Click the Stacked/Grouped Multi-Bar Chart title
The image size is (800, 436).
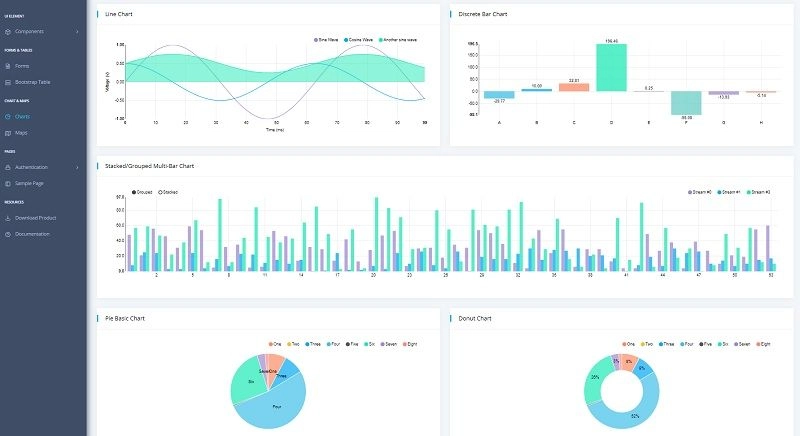pyautogui.click(x=149, y=166)
